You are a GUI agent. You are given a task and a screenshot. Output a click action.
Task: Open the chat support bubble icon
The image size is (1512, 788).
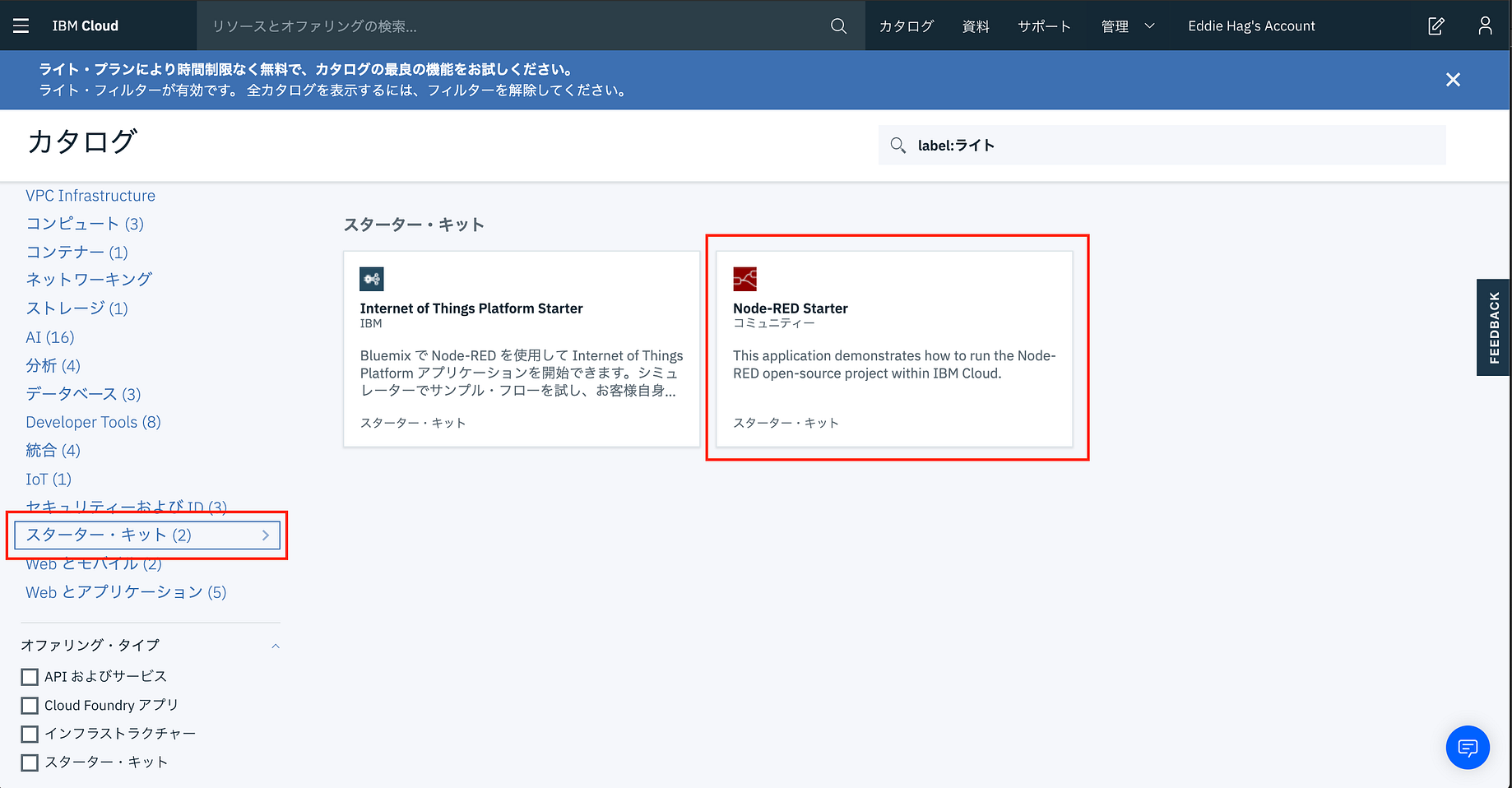tap(1468, 748)
